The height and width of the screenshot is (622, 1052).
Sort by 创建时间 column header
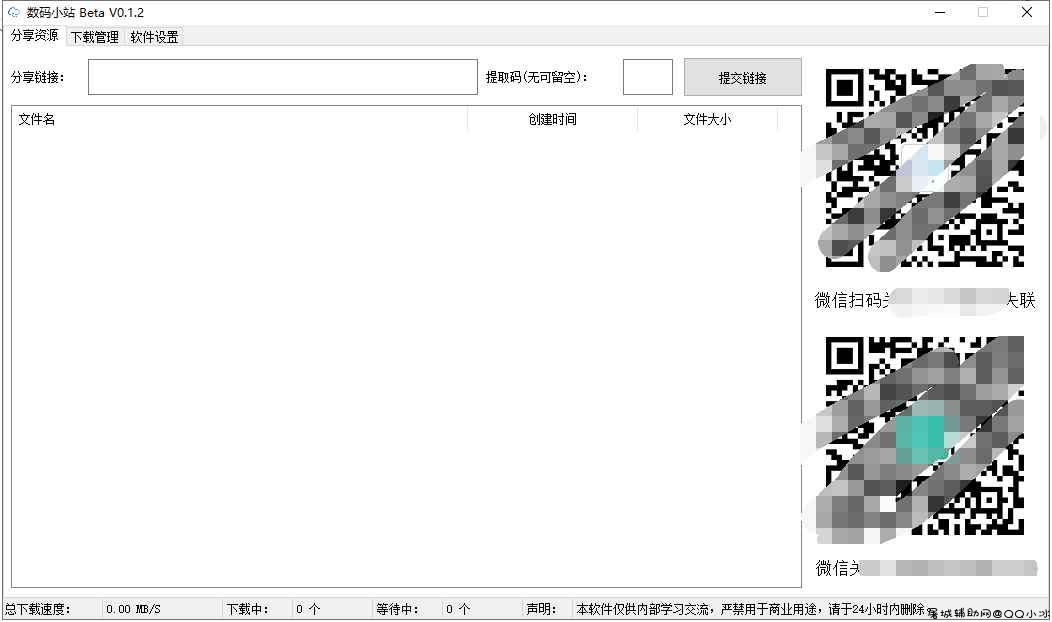point(552,119)
